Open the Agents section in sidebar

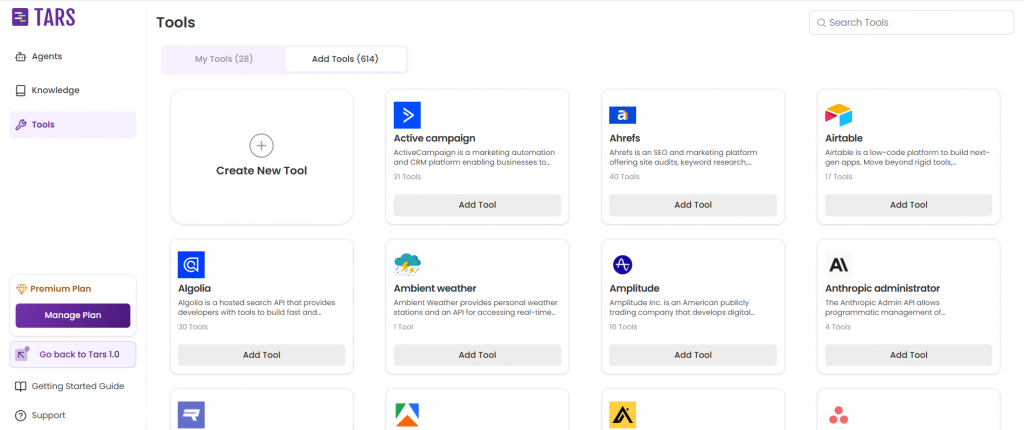(46, 56)
